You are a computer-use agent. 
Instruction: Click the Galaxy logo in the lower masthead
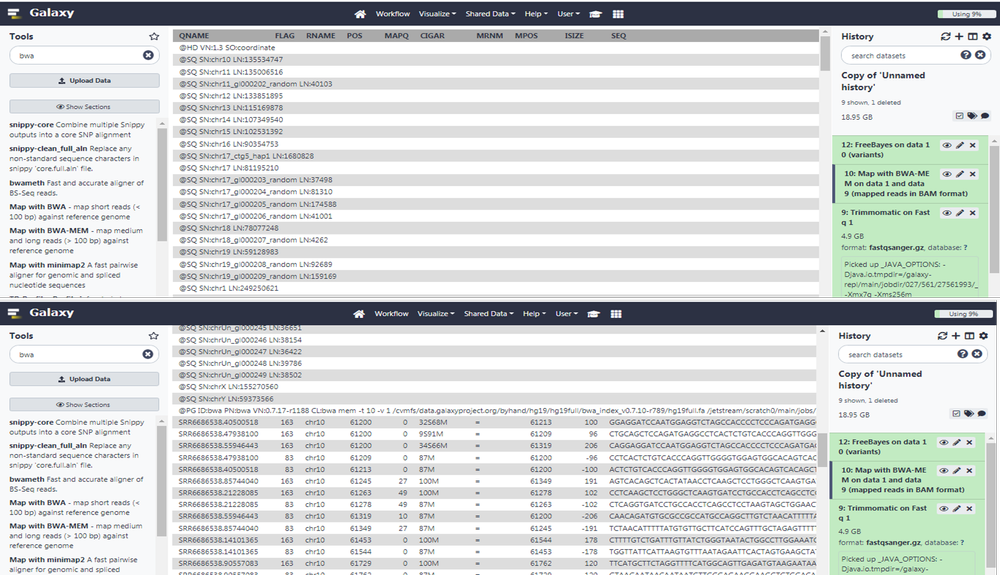pos(41,313)
